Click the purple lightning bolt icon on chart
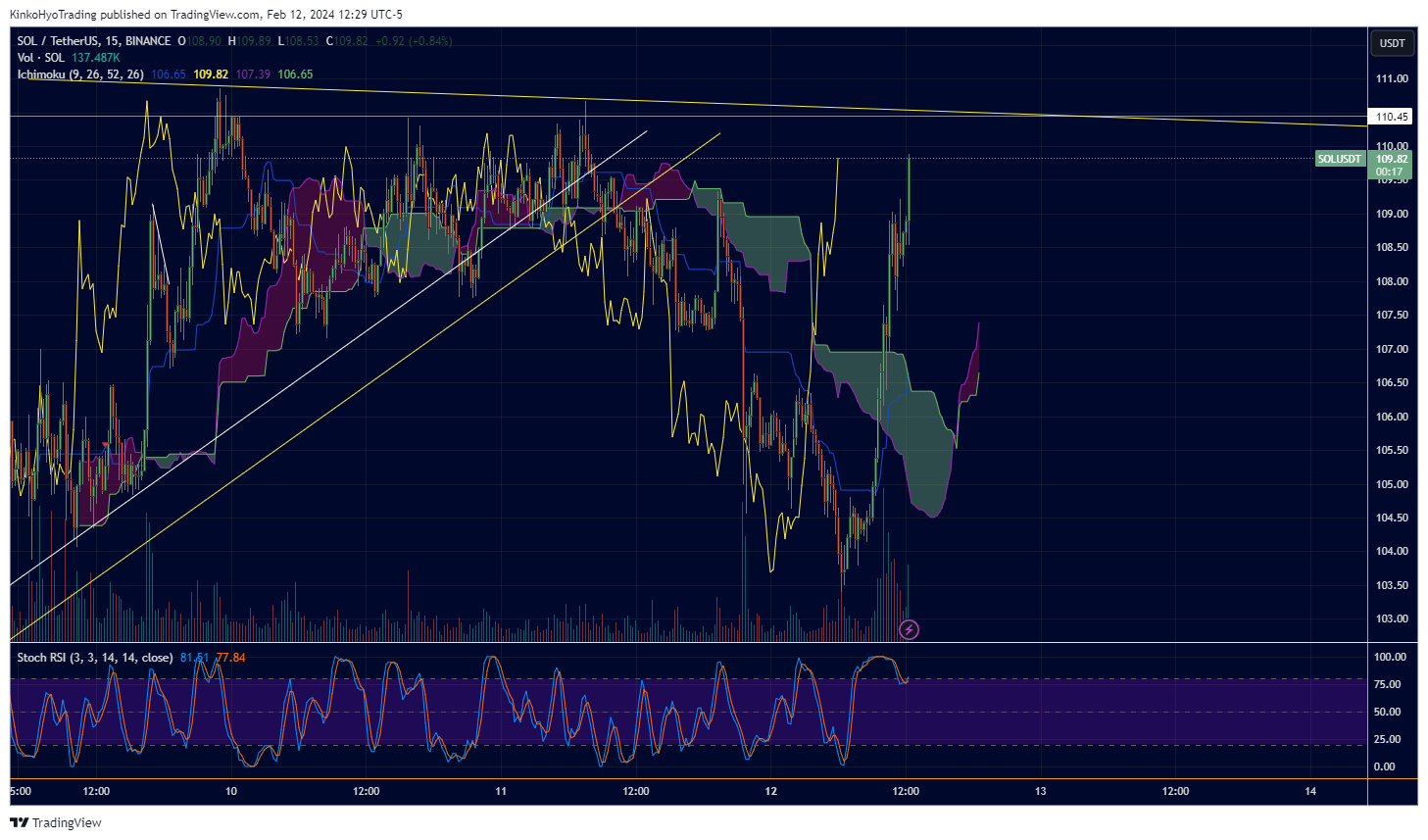The image size is (1428, 840). click(910, 629)
